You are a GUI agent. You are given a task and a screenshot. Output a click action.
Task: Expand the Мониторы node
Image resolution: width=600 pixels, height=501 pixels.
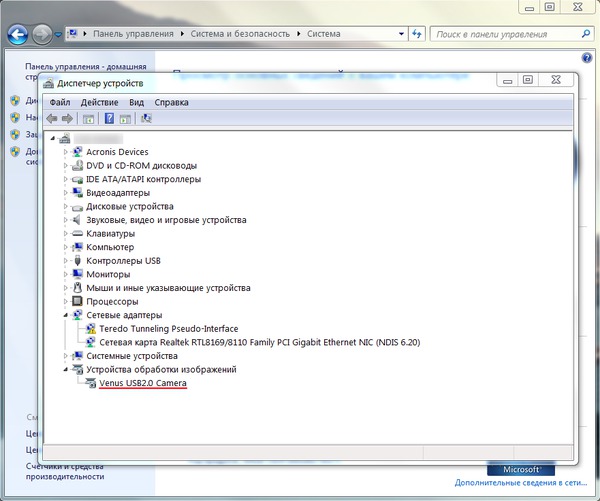coord(65,274)
